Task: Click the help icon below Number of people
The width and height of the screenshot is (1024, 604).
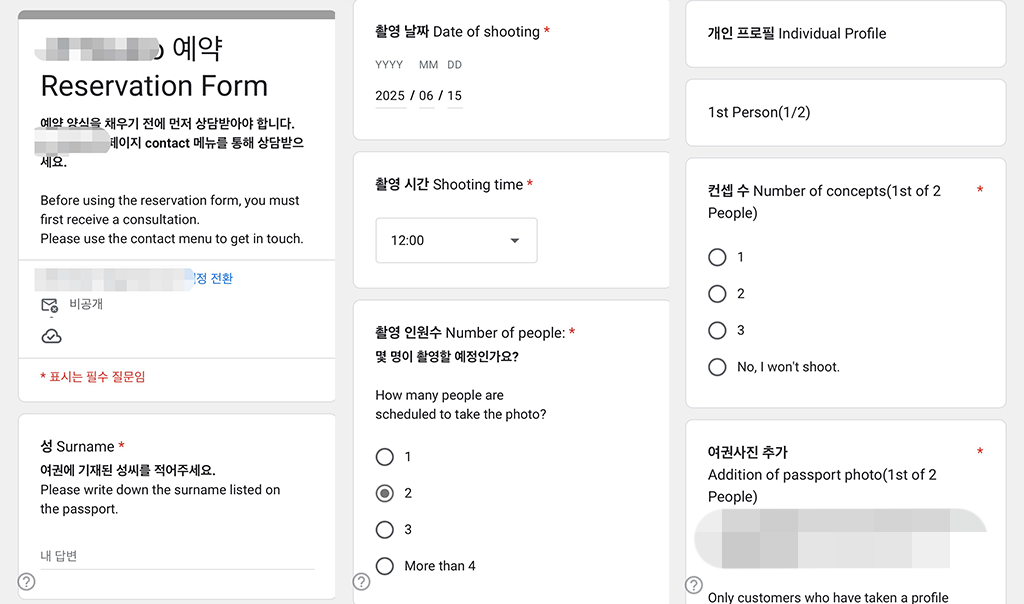Action: 360,581
